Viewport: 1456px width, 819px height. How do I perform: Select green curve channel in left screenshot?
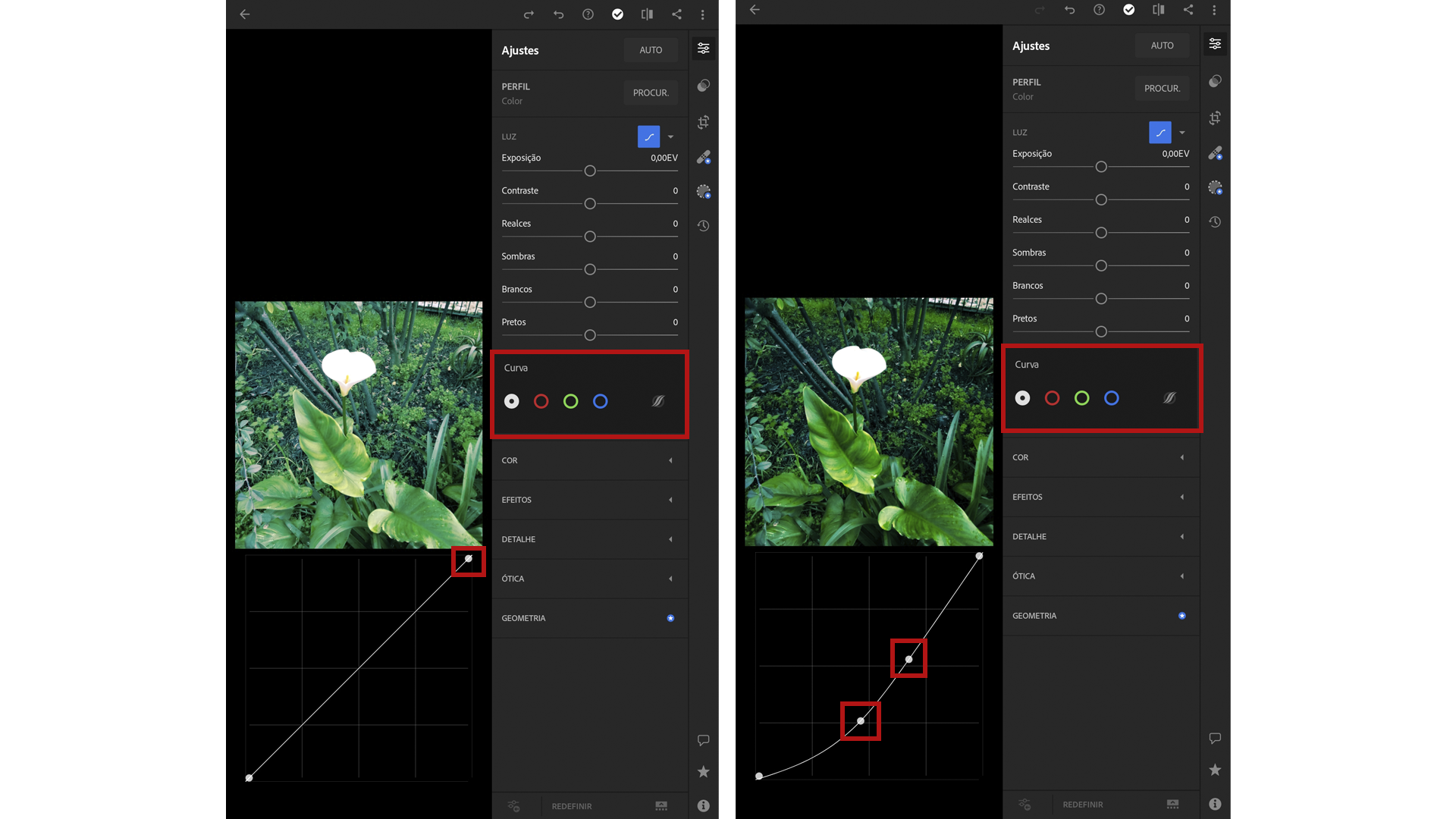click(571, 401)
